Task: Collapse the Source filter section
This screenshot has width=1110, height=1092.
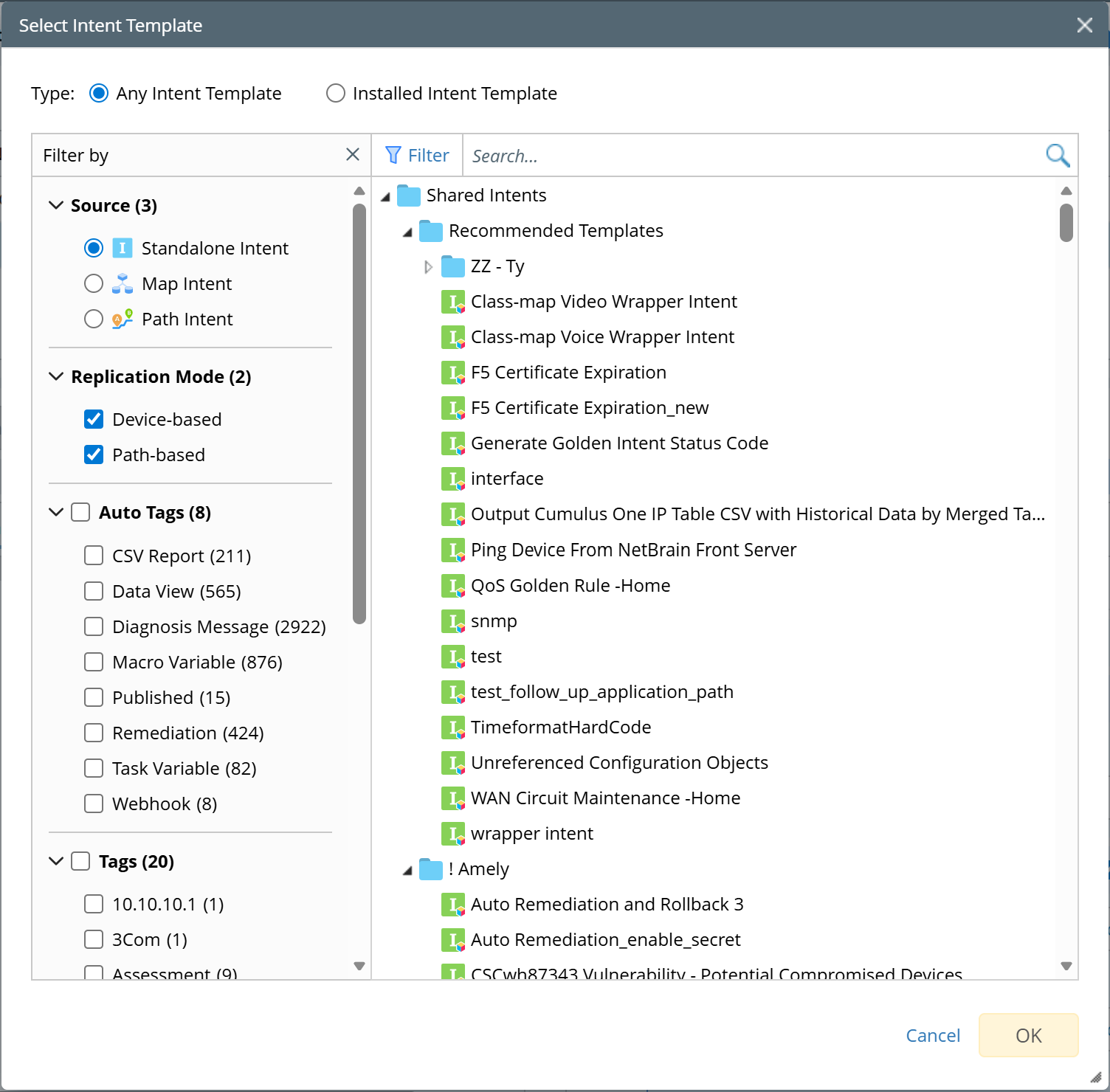Action: point(56,206)
